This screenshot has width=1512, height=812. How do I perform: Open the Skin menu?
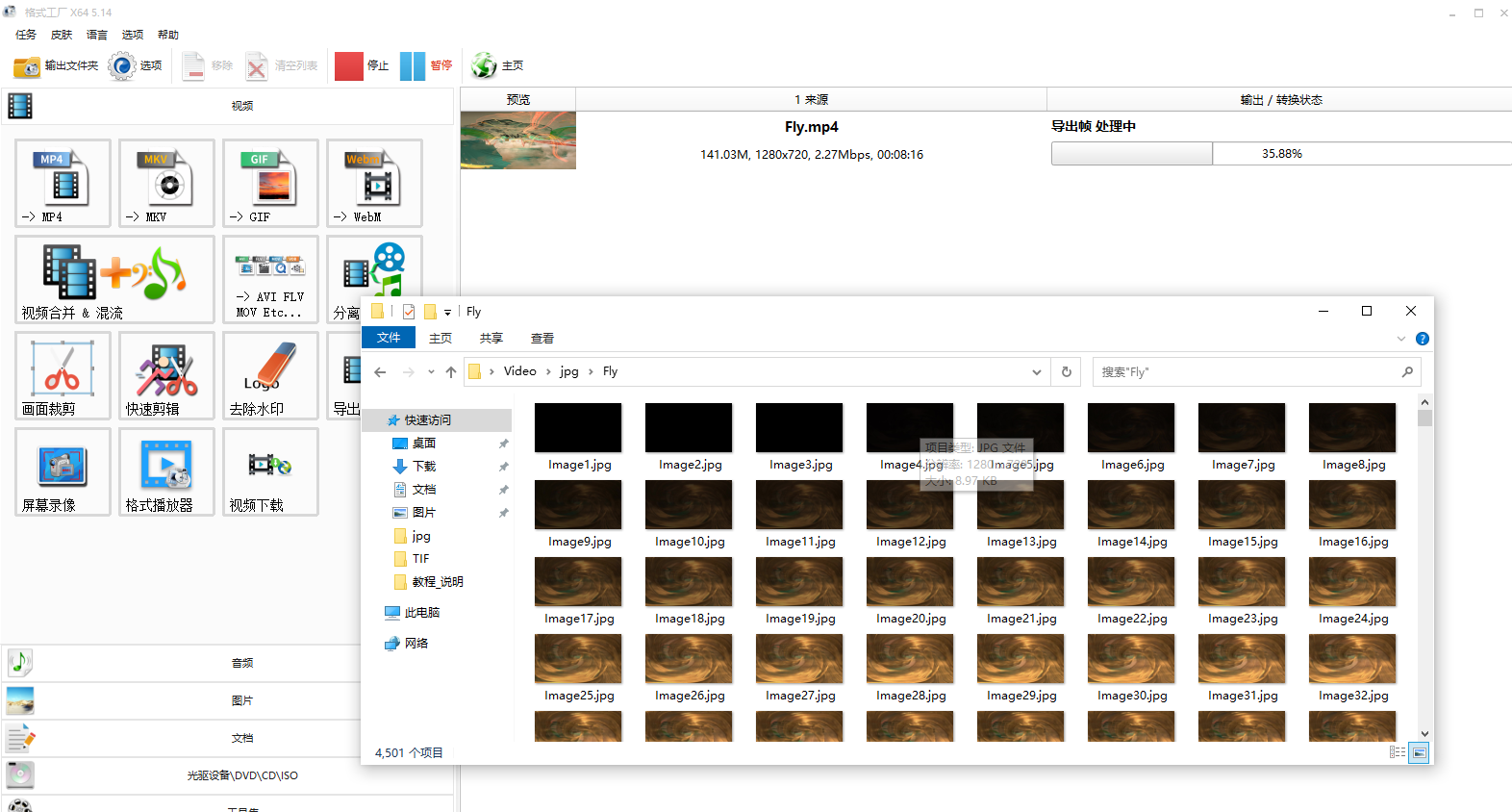[x=62, y=35]
